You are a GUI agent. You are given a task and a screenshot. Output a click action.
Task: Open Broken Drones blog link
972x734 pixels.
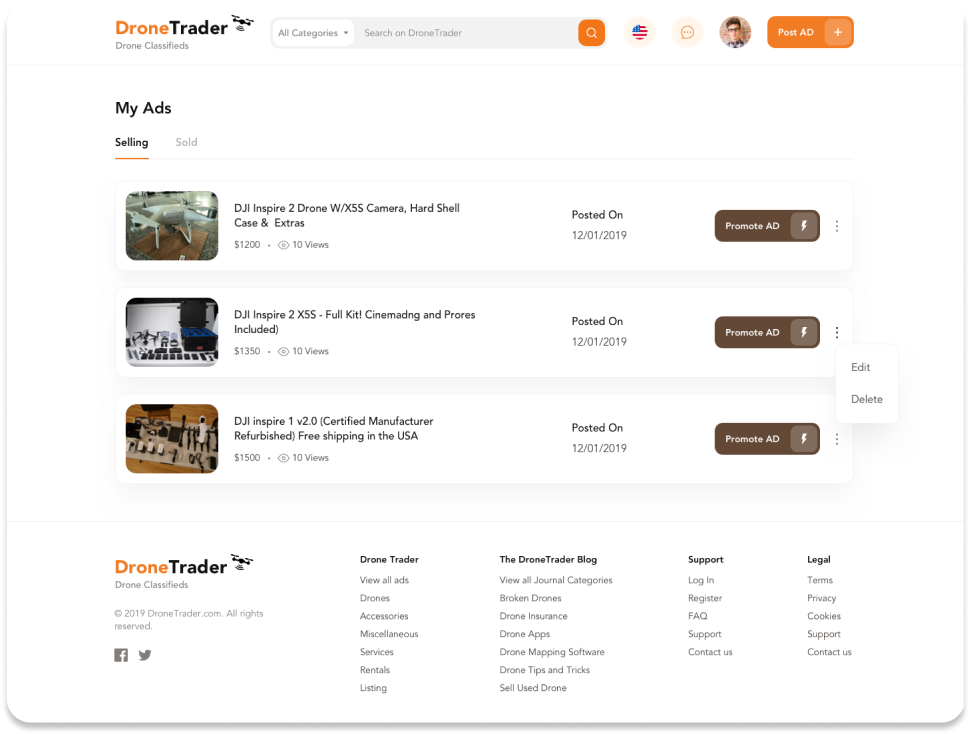tap(531, 598)
